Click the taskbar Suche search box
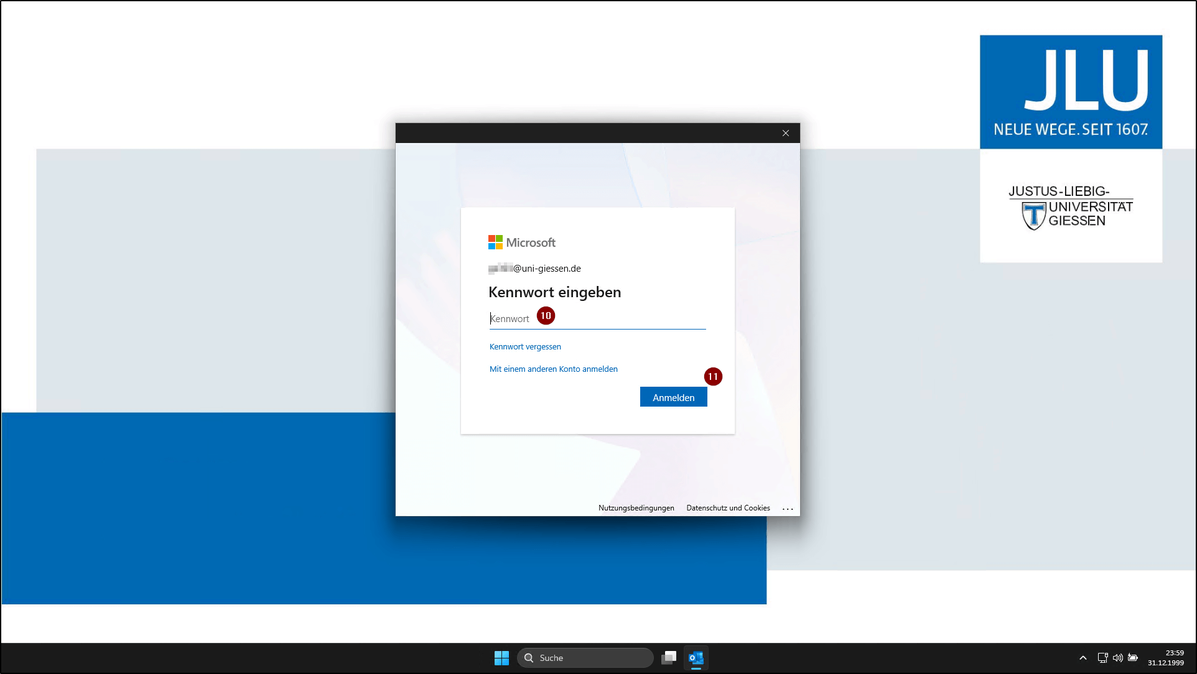 (x=585, y=658)
